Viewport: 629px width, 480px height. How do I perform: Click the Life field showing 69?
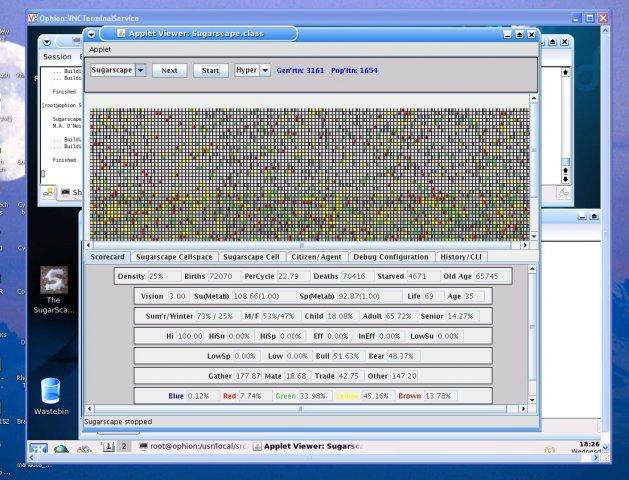coord(433,296)
